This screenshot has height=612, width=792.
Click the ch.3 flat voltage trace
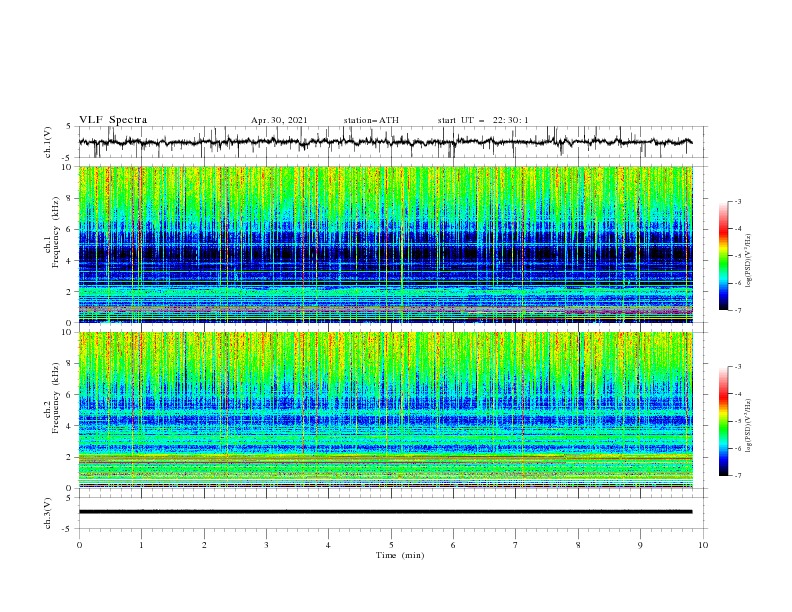(385, 512)
